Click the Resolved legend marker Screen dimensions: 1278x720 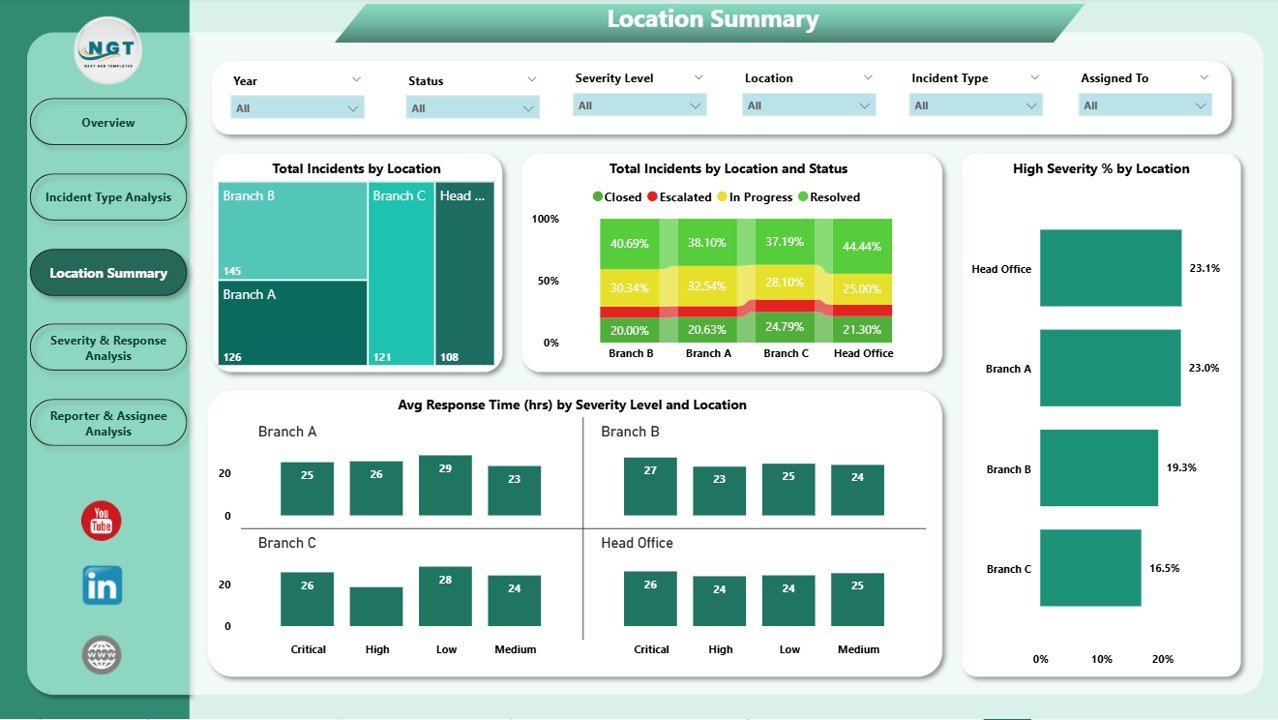[804, 198]
